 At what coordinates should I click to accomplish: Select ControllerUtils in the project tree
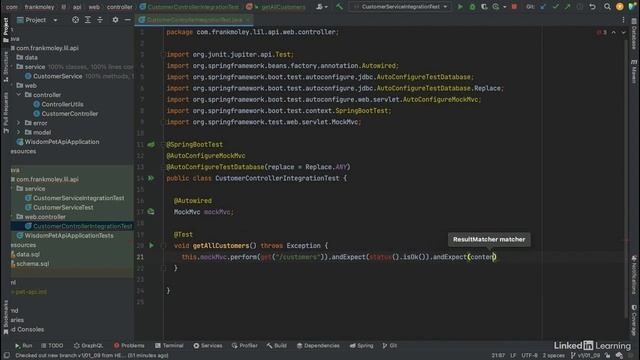[x=58, y=104]
